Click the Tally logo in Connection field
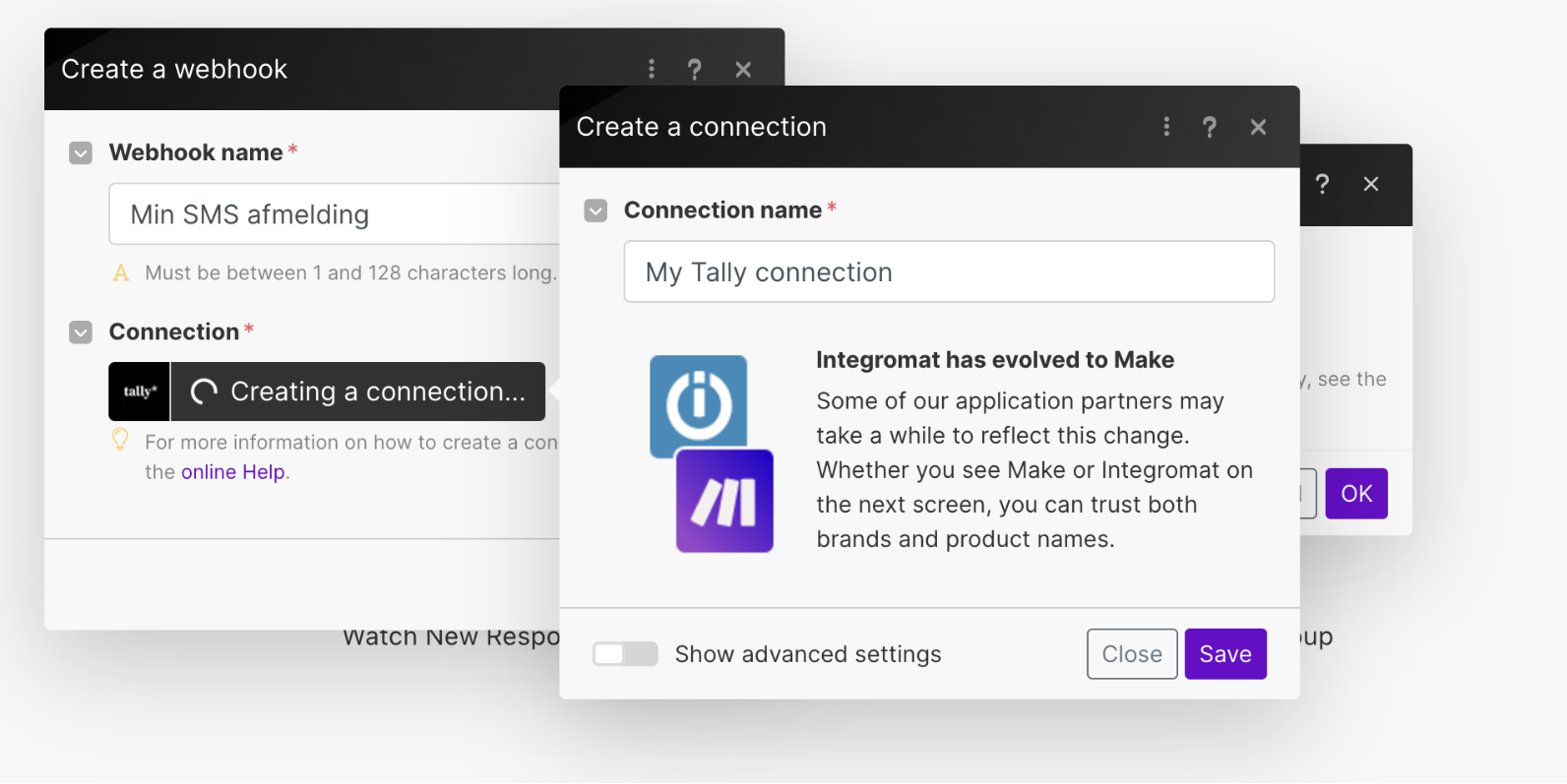 pos(139,392)
